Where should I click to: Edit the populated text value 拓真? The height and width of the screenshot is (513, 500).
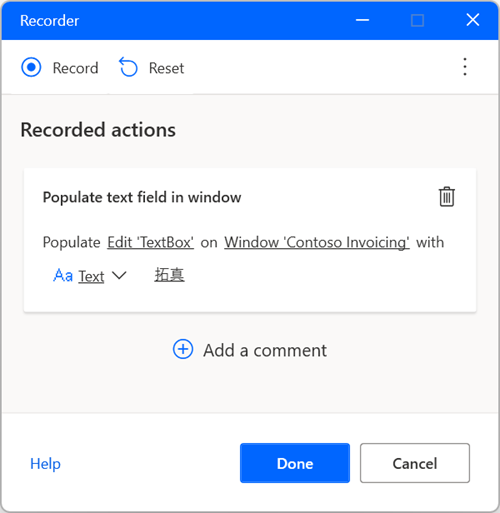click(169, 275)
